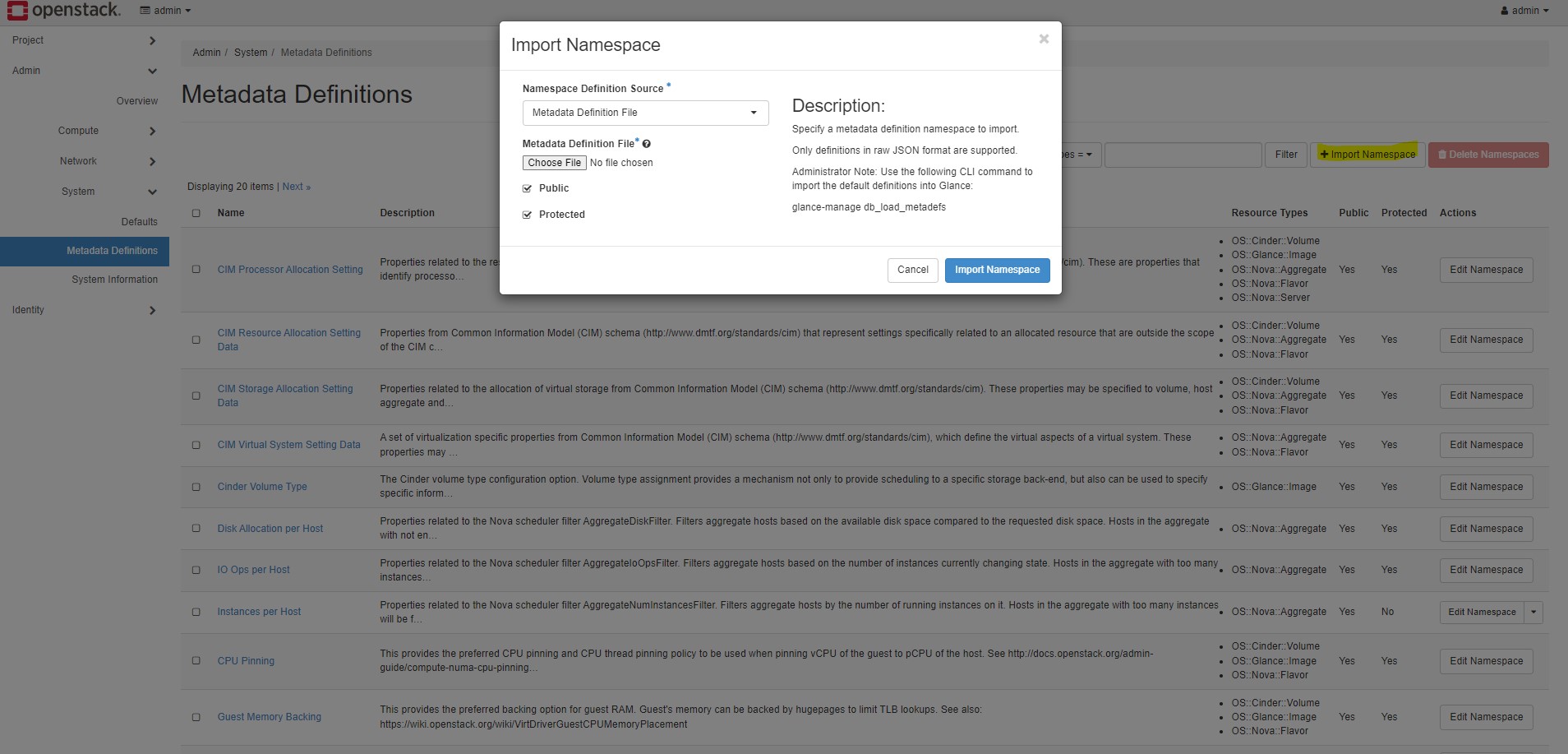Click the OpenStack logo
The width and height of the screenshot is (1568, 754).
coord(63,11)
